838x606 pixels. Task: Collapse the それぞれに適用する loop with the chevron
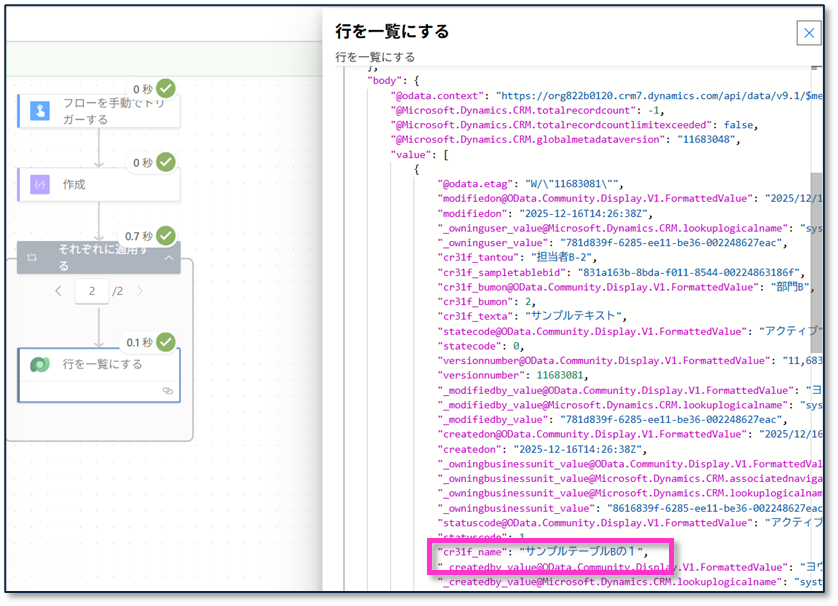coord(169,258)
